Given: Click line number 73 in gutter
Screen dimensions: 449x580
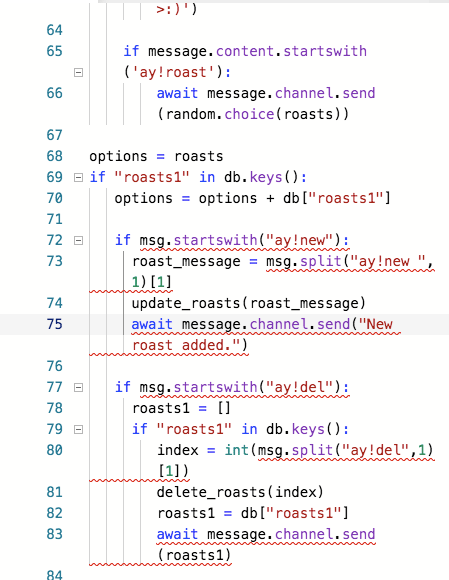Looking at the screenshot, I should tap(54, 261).
